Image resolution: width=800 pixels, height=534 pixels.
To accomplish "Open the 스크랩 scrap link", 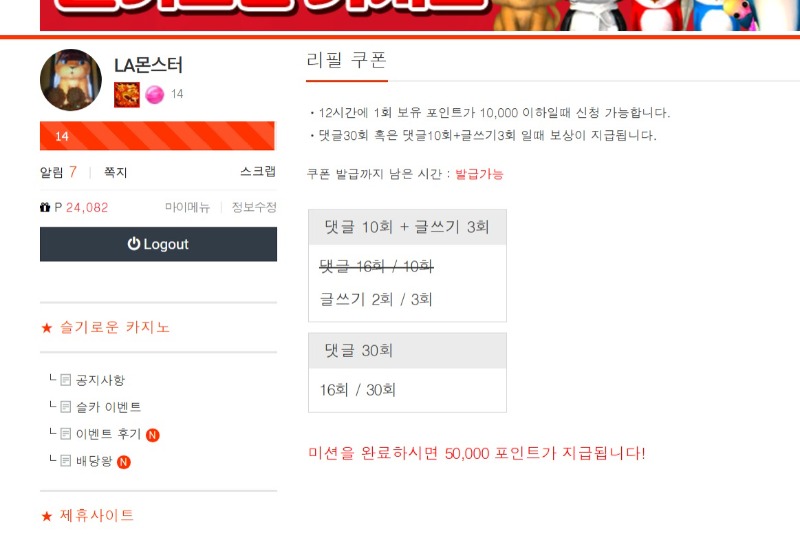I will 258,171.
